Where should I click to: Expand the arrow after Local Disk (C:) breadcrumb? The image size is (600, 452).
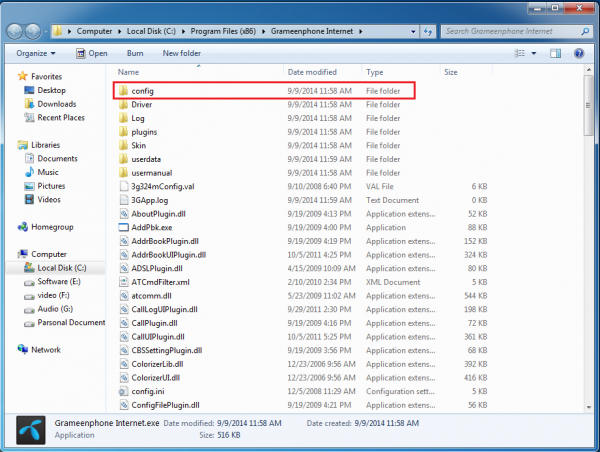tap(183, 31)
